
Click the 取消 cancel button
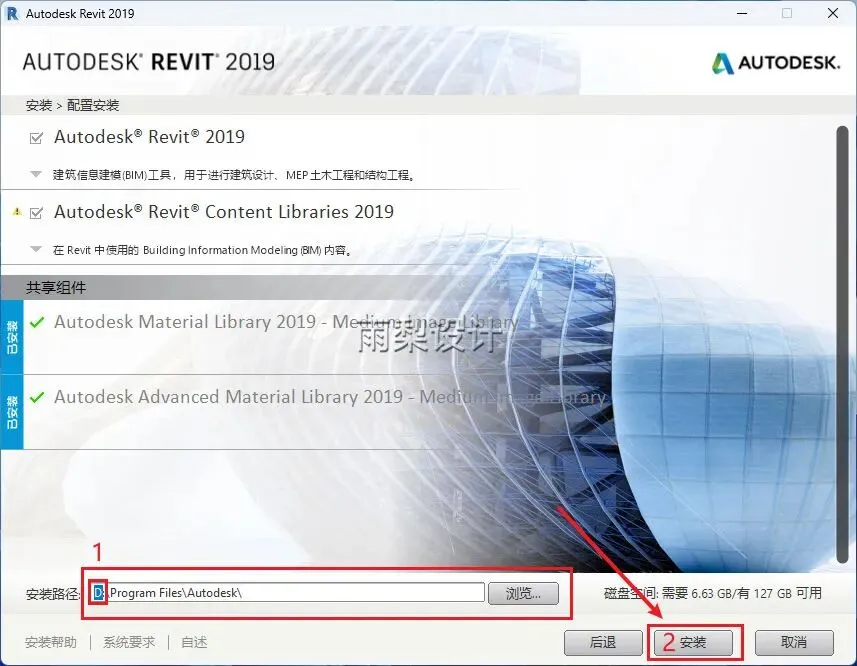point(794,642)
